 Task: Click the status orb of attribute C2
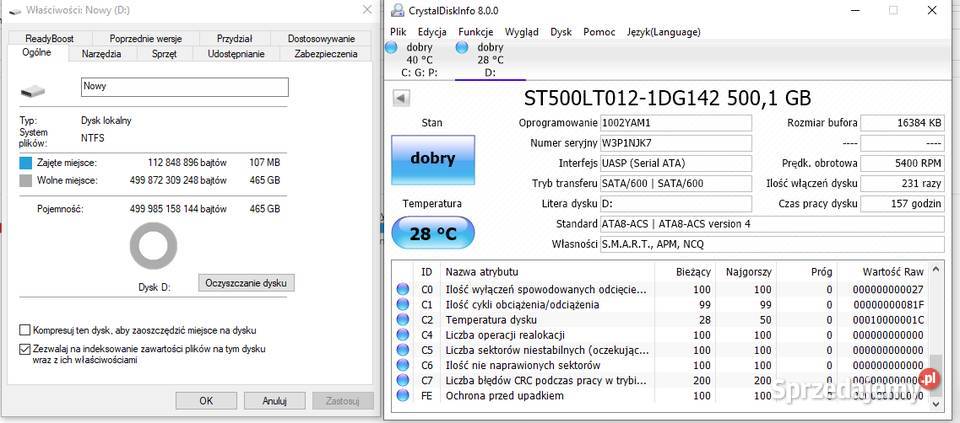[x=402, y=320]
